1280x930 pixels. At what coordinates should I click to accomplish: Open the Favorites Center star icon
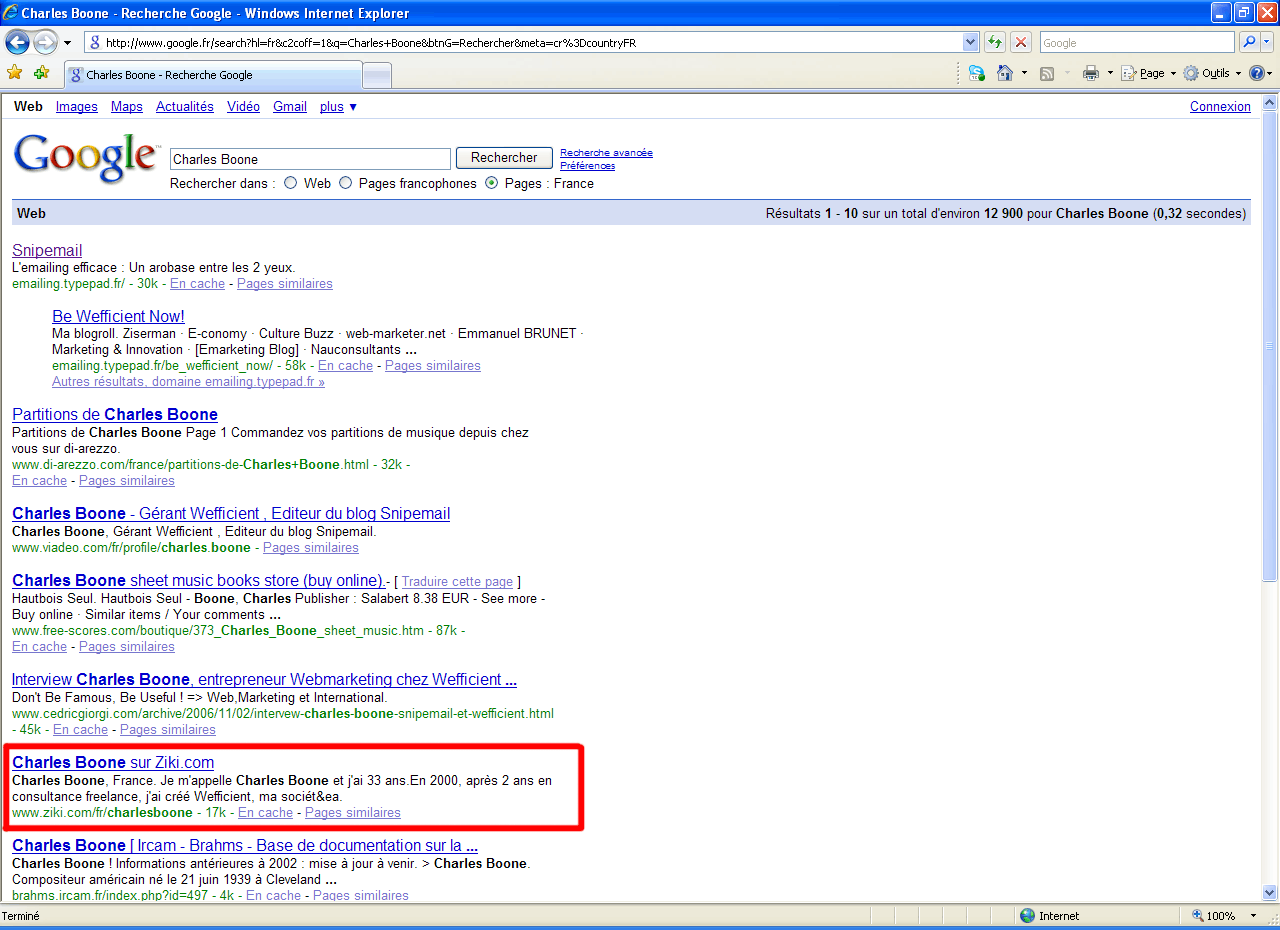(14, 73)
